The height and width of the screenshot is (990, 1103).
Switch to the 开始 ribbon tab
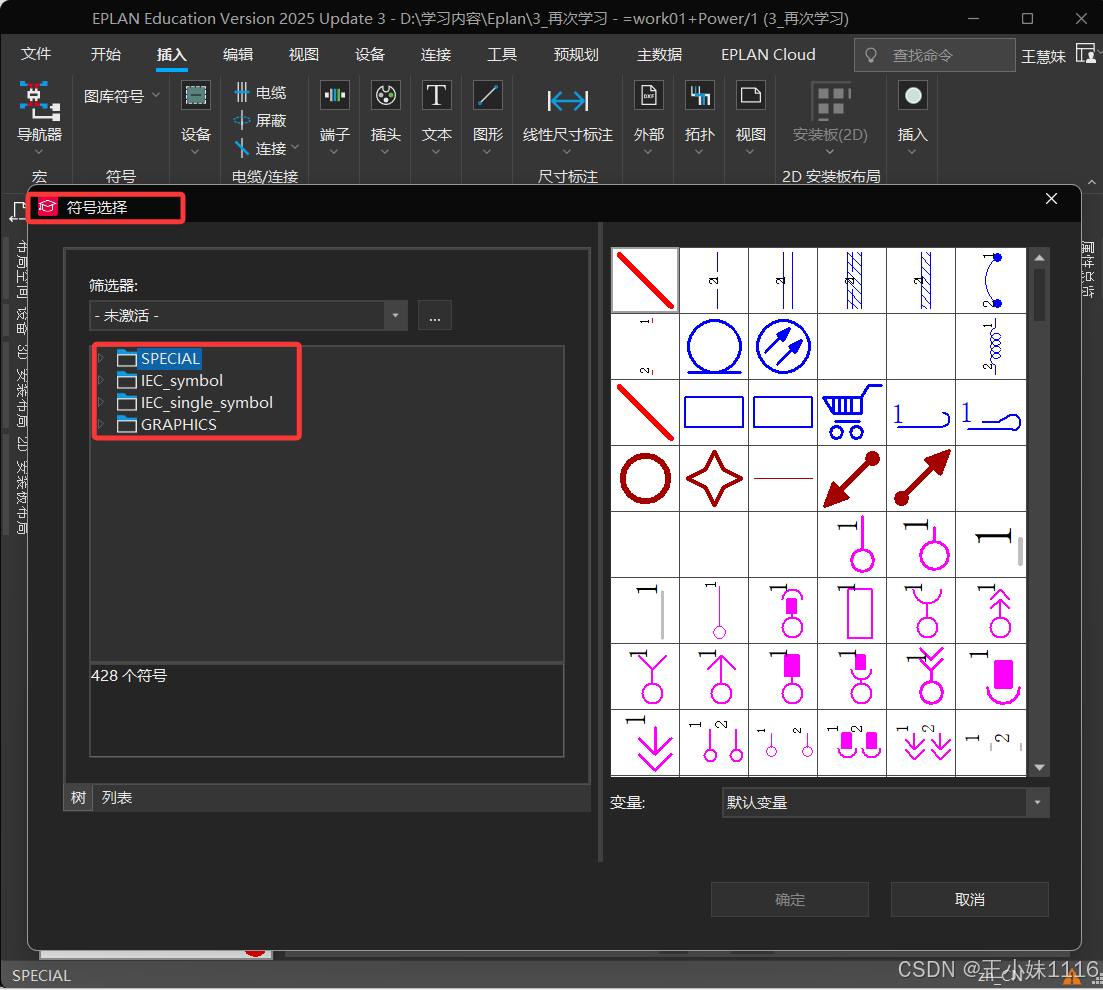pyautogui.click(x=106, y=54)
